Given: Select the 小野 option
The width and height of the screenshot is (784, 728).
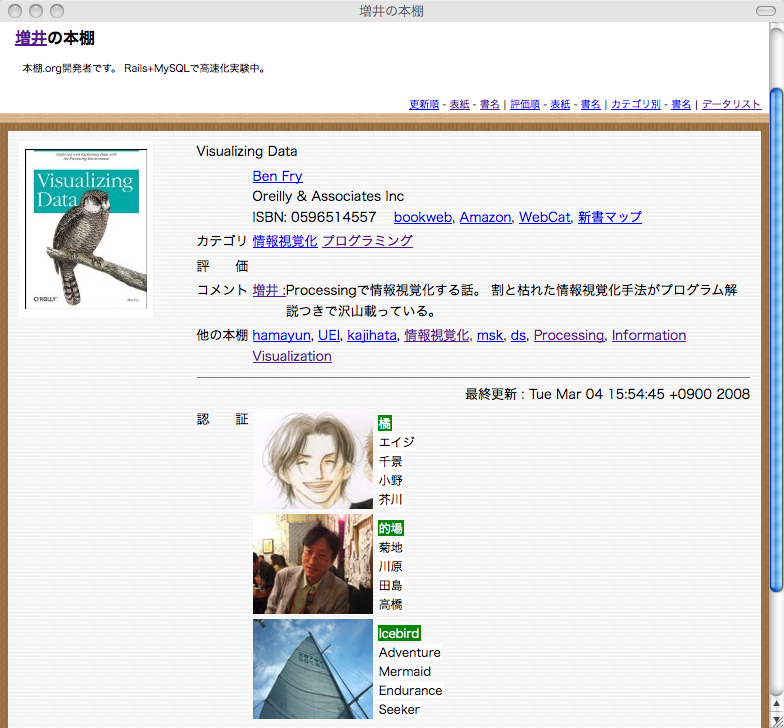Looking at the screenshot, I should (390, 480).
